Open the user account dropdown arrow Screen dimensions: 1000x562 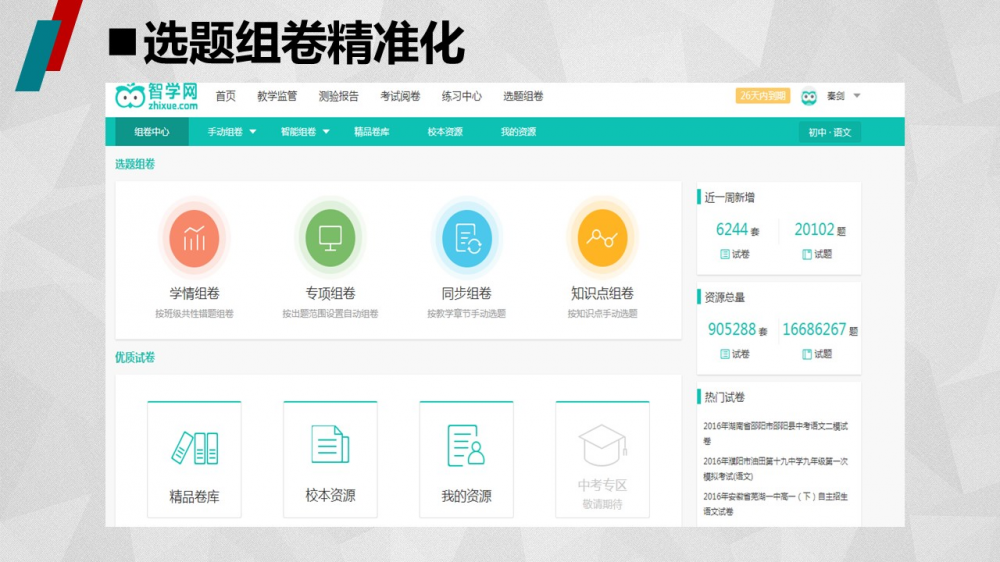(x=857, y=96)
